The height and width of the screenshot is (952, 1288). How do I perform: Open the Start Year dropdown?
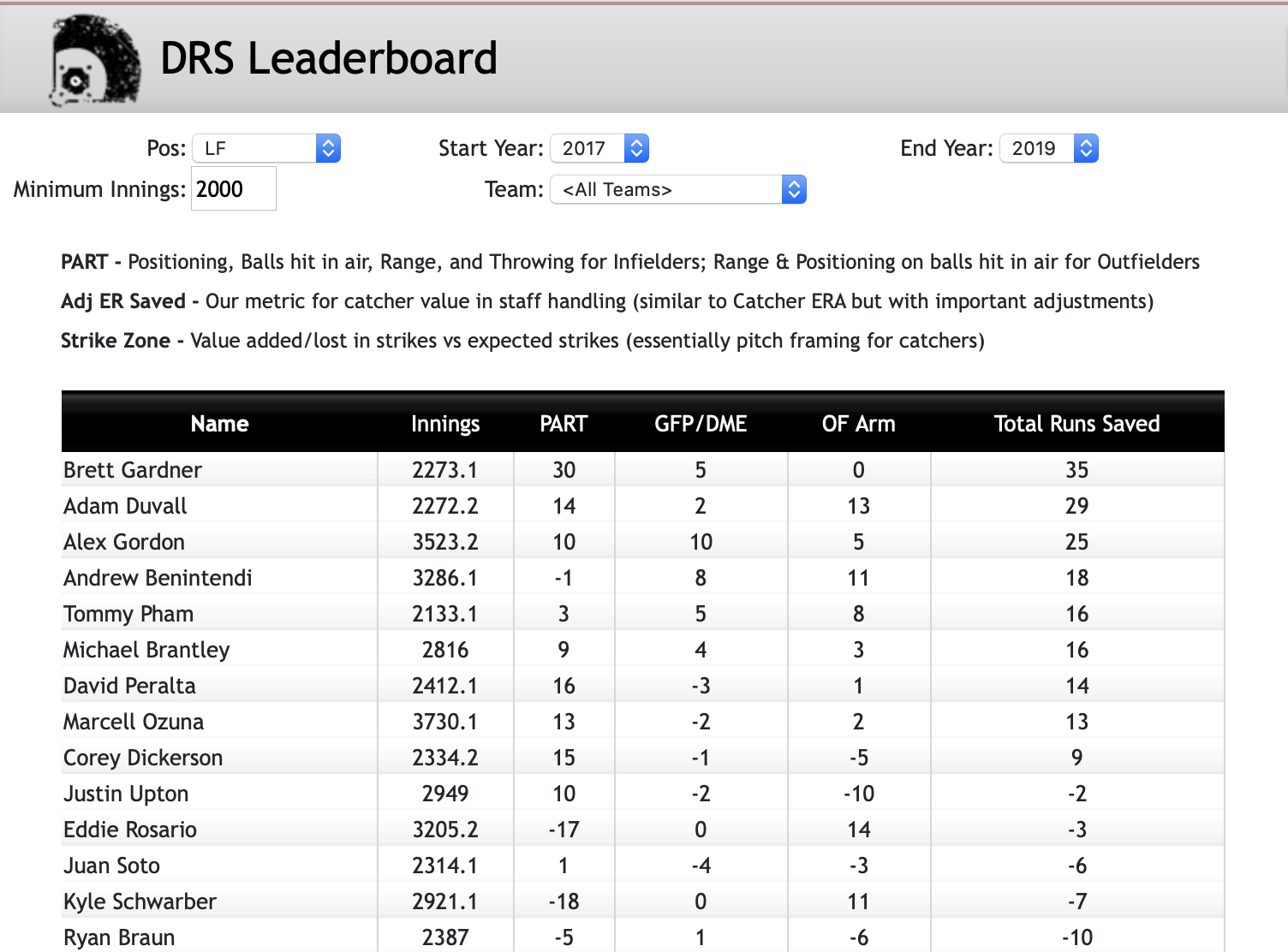(599, 149)
